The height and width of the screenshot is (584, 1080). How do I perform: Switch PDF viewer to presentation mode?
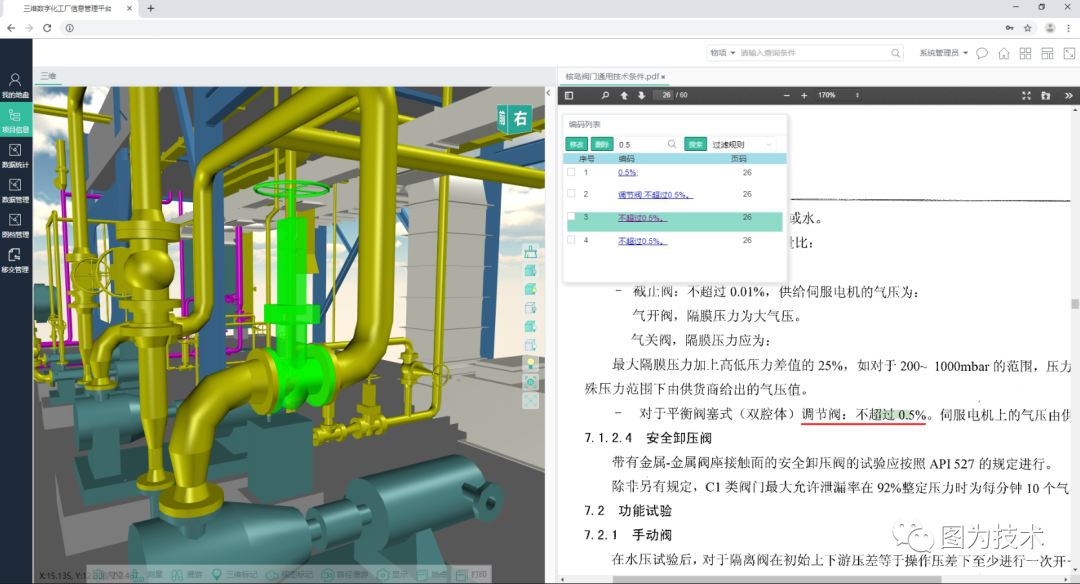1026,96
